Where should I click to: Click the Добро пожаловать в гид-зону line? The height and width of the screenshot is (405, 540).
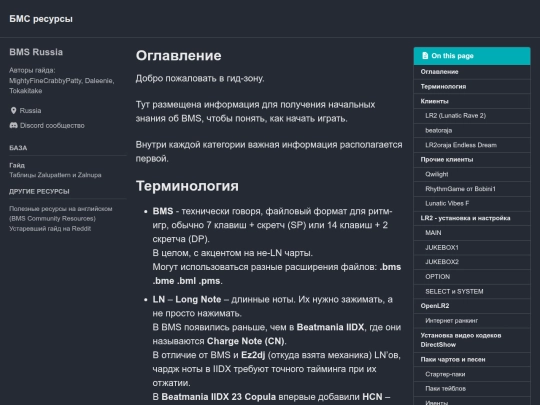click(x=200, y=79)
